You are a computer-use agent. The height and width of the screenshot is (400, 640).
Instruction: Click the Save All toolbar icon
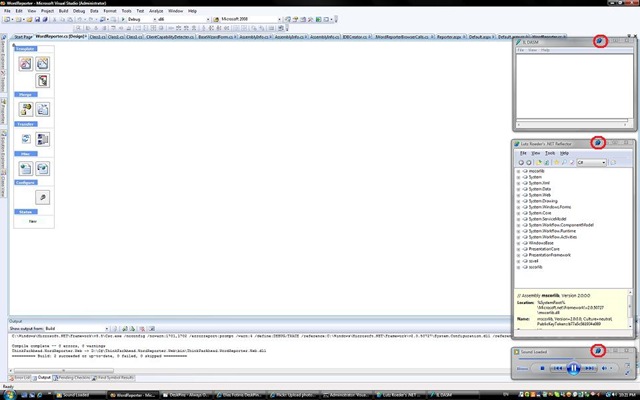pos(45,19)
